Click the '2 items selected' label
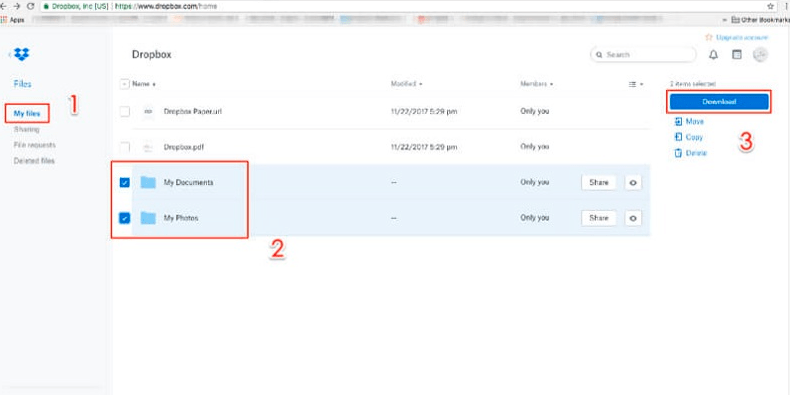 (x=692, y=84)
